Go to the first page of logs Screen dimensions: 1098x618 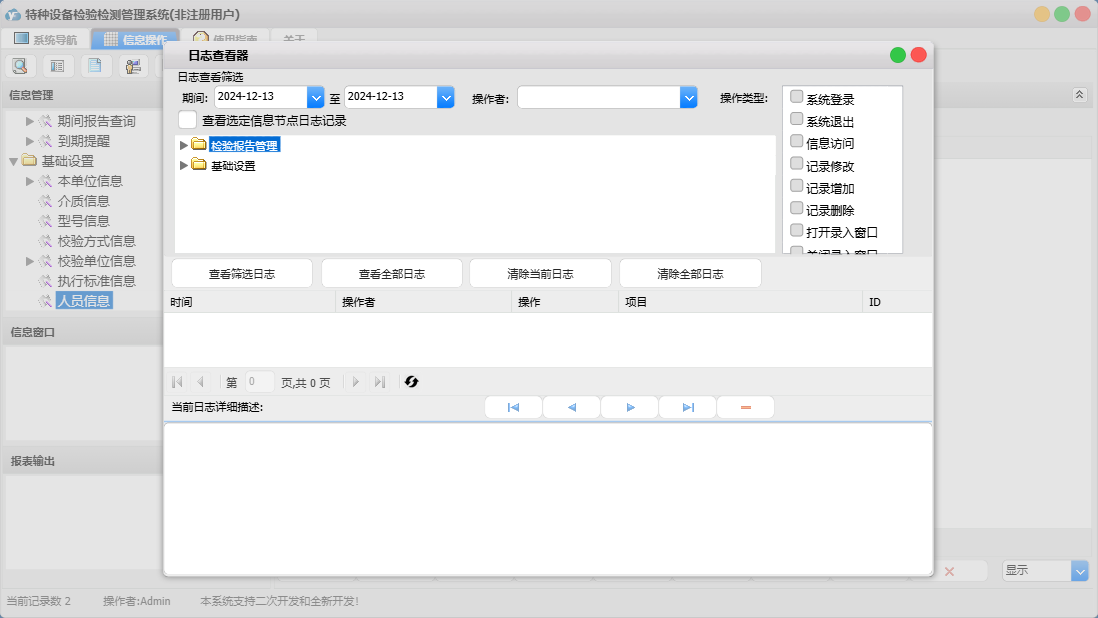pos(177,382)
